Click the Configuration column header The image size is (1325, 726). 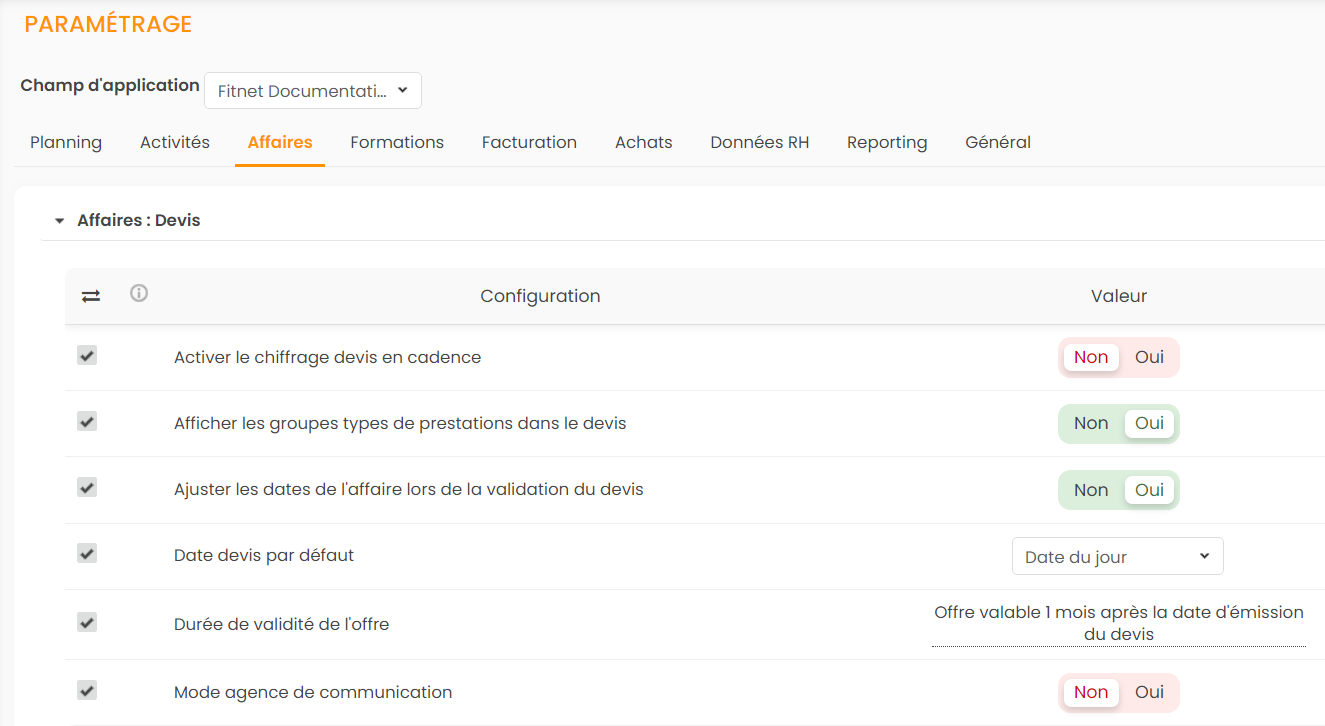[x=540, y=296]
